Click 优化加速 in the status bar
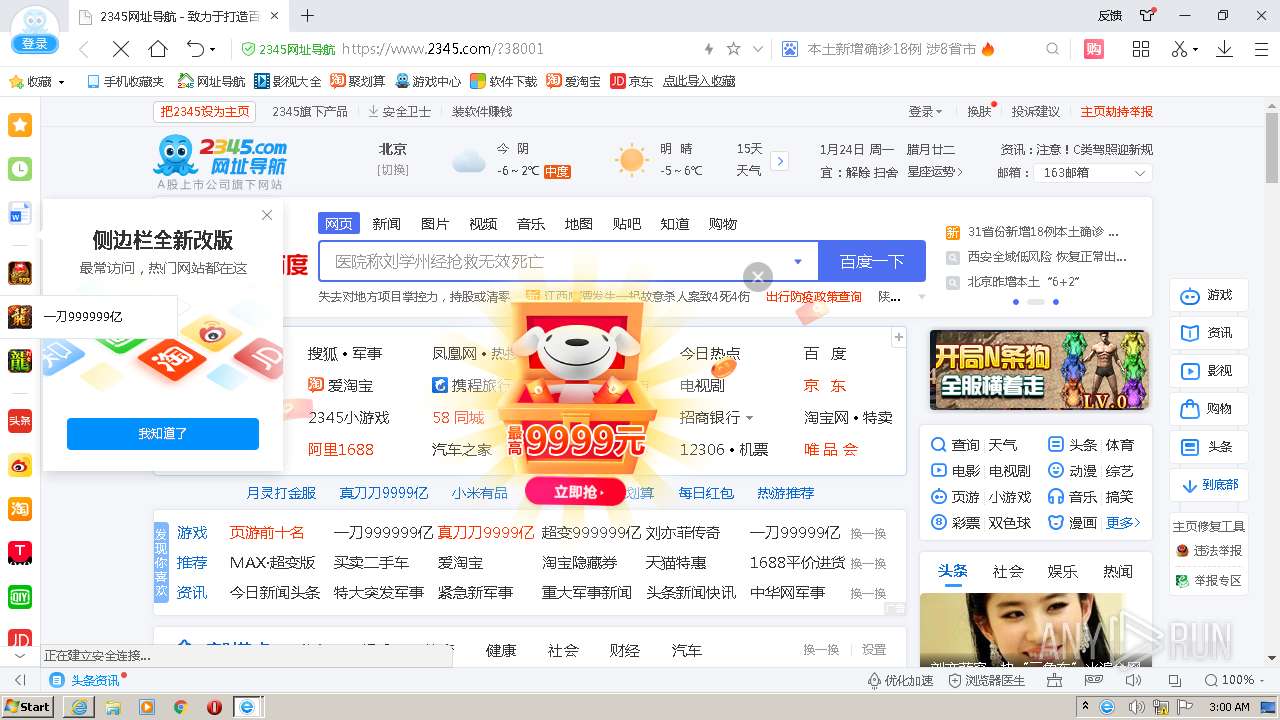1280x720 pixels. [x=900, y=680]
